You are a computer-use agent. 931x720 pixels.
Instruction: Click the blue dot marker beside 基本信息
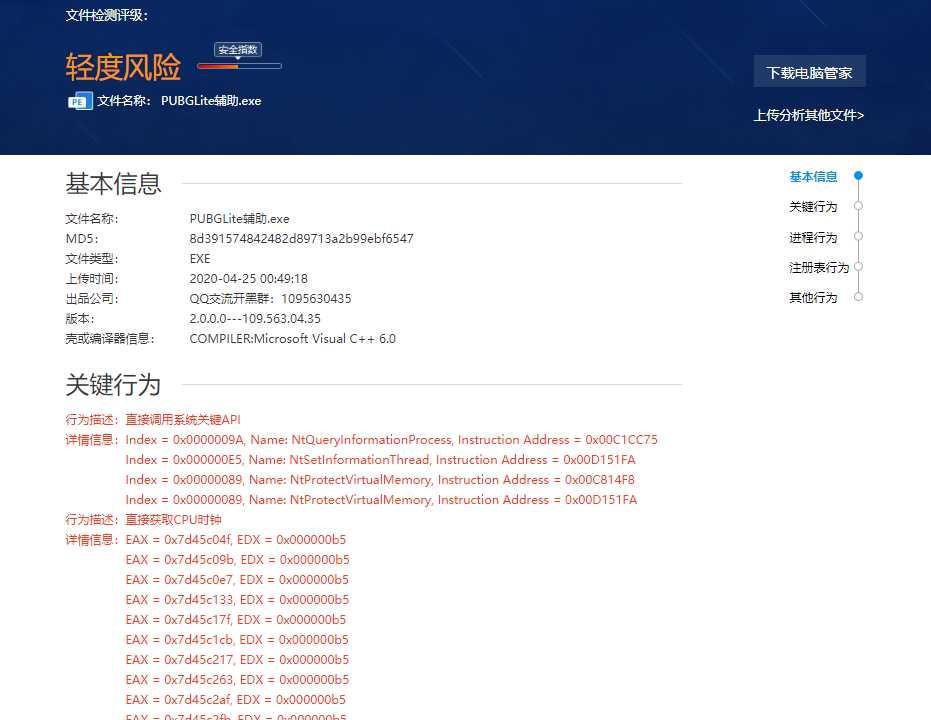[858, 176]
